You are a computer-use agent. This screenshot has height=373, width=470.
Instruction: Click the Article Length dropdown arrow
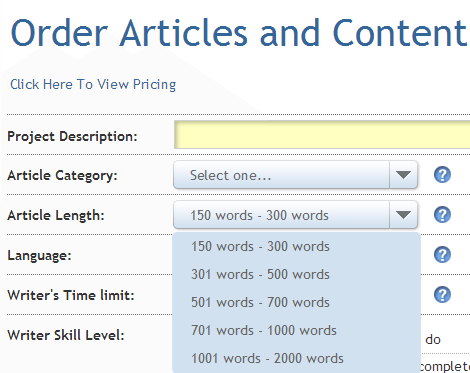(x=403, y=215)
